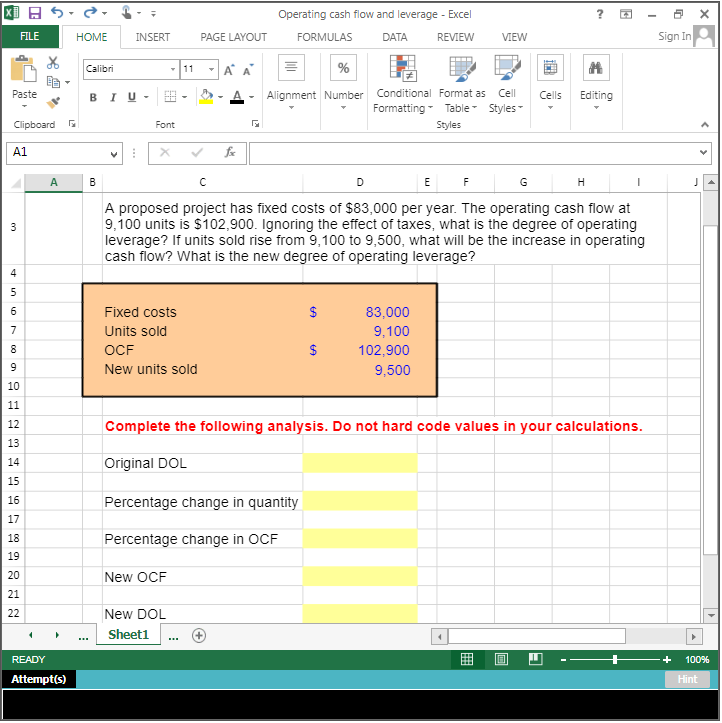Open font color dropdown arrow
The width and height of the screenshot is (722, 723).
click(252, 97)
